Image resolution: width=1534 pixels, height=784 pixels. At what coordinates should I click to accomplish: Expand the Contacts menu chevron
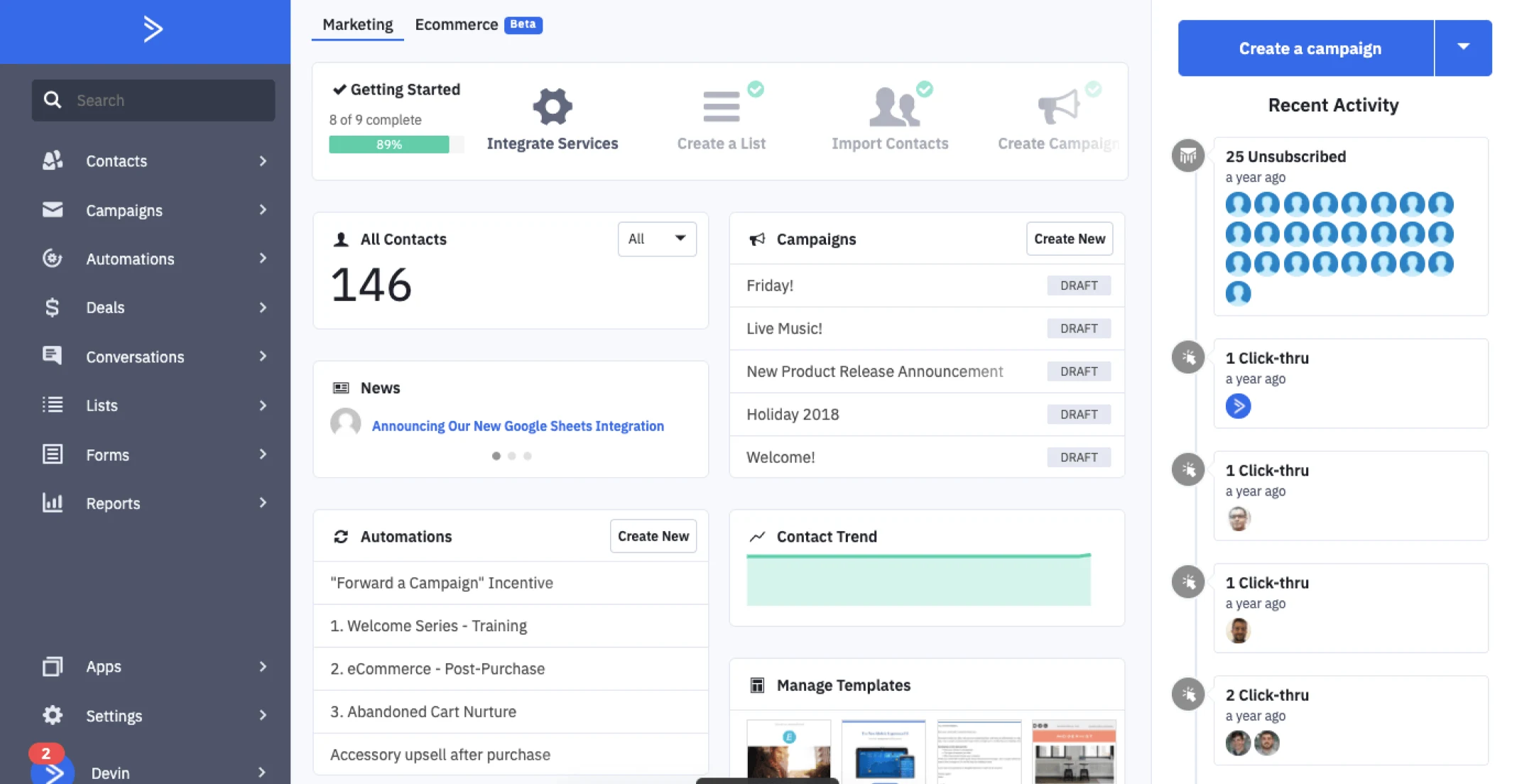click(263, 161)
